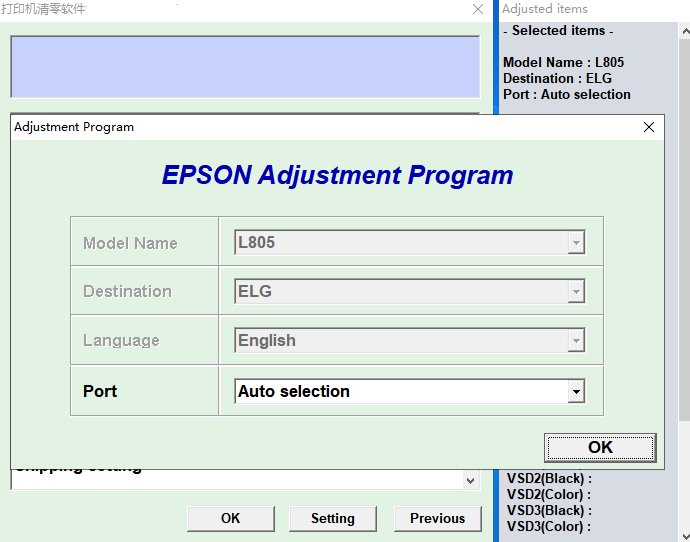Viewport: 690px width, 542px height.
Task: Confirm the Adjustment Program dialog with OK
Action: [600, 447]
